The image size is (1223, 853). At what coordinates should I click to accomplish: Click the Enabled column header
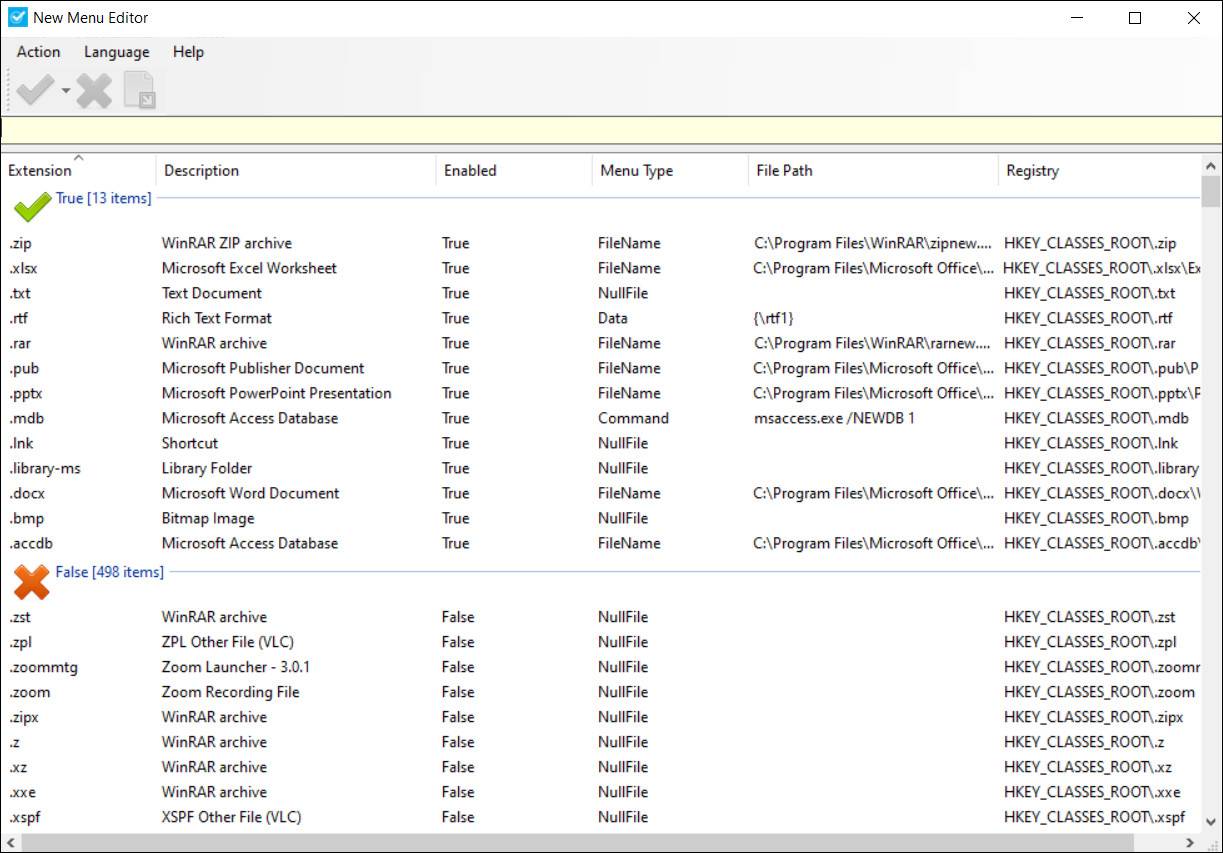(x=471, y=170)
